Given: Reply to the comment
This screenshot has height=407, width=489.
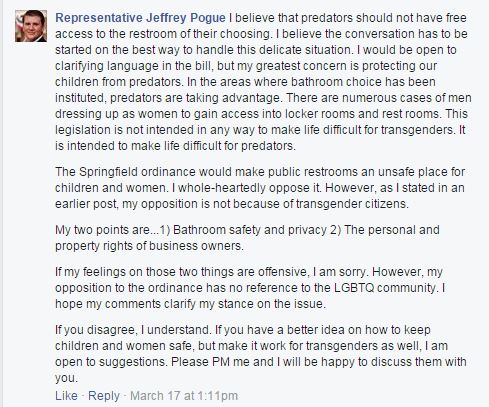Looking at the screenshot, I should pyautogui.click(x=104, y=396).
